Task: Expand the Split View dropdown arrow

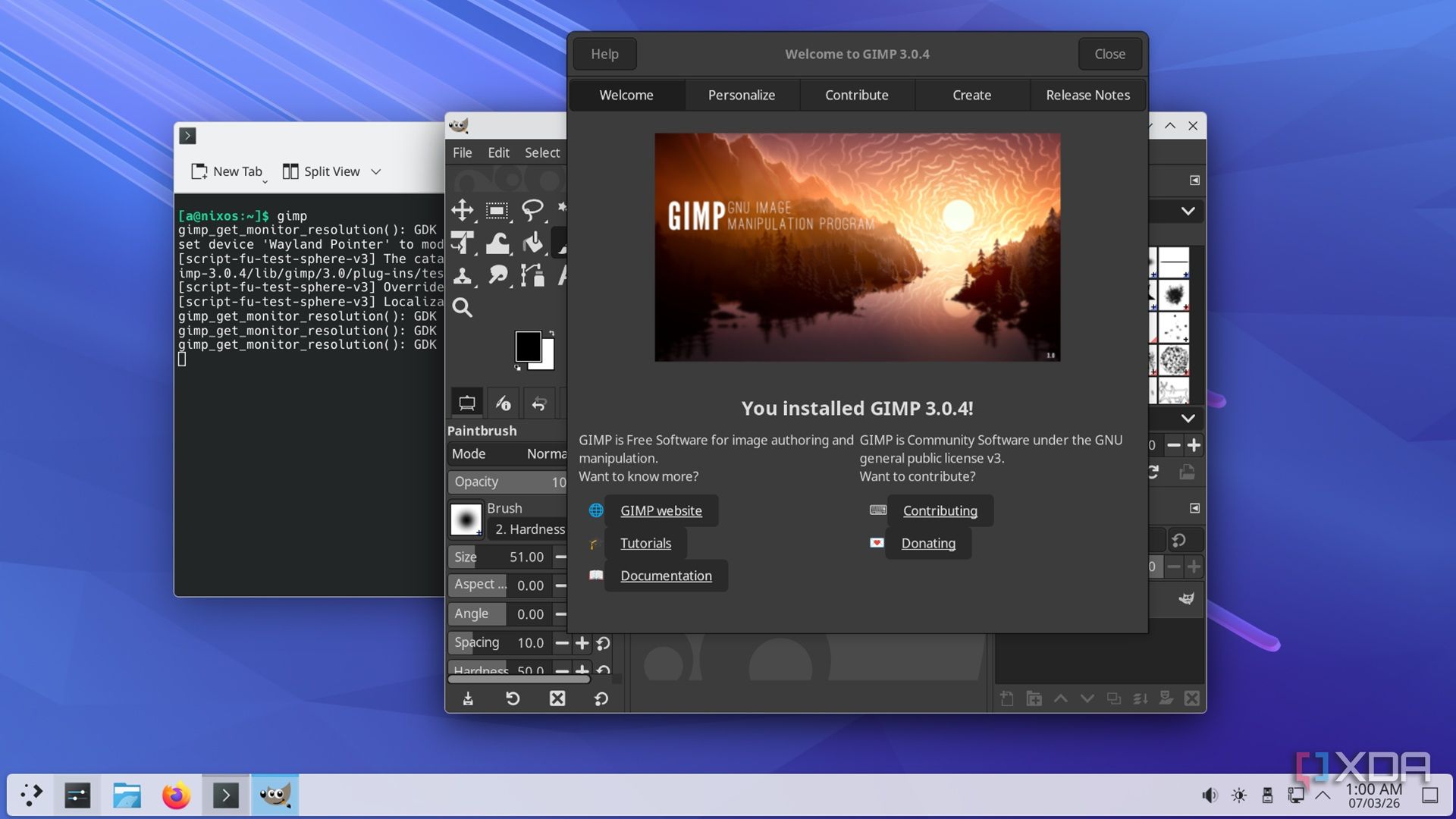Action: (375, 171)
